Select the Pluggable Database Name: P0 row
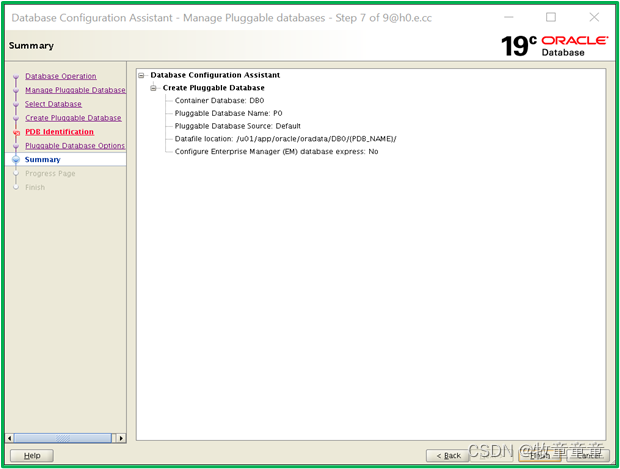The image size is (620, 469). pos(228,113)
